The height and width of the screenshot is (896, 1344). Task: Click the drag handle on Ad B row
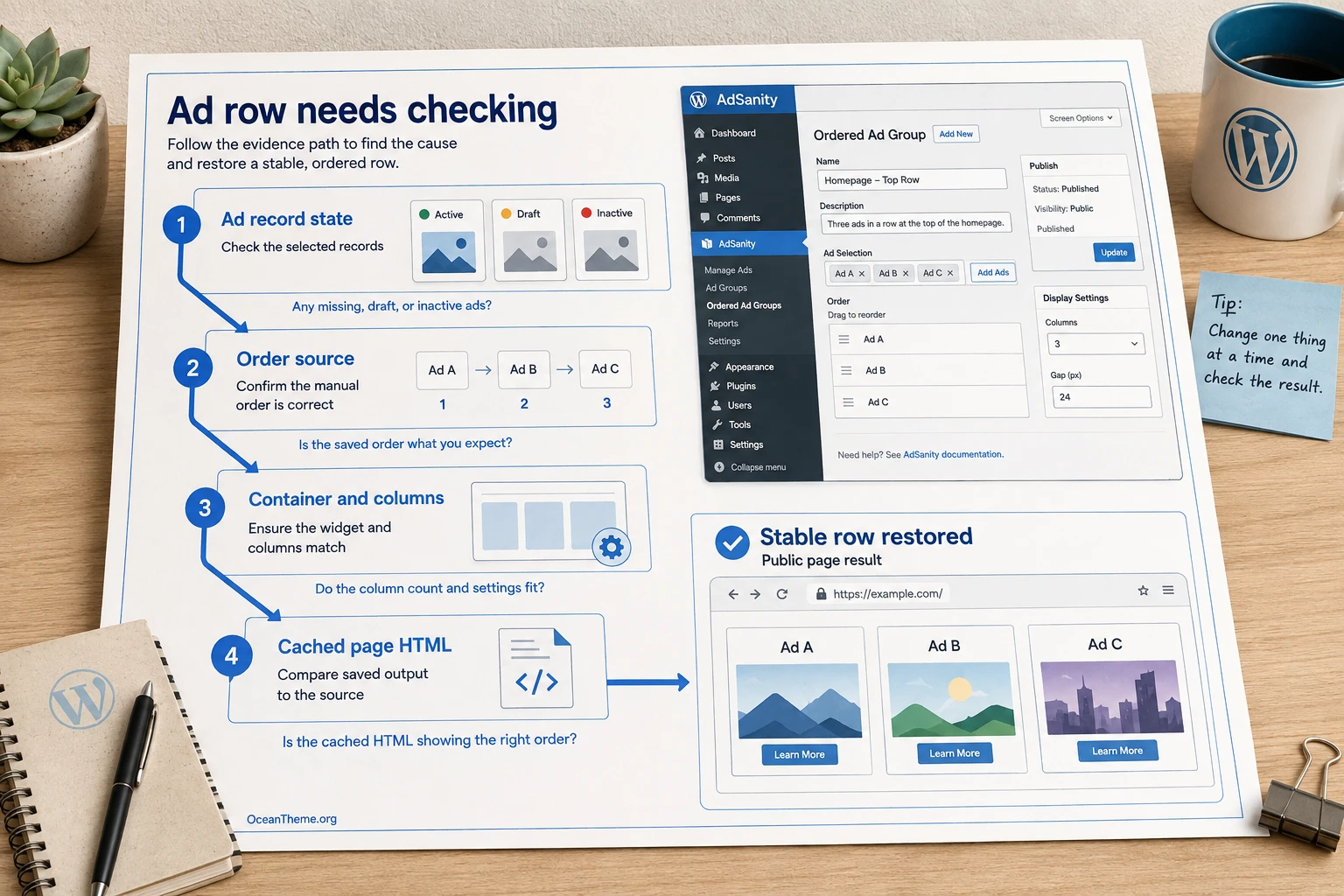846,371
